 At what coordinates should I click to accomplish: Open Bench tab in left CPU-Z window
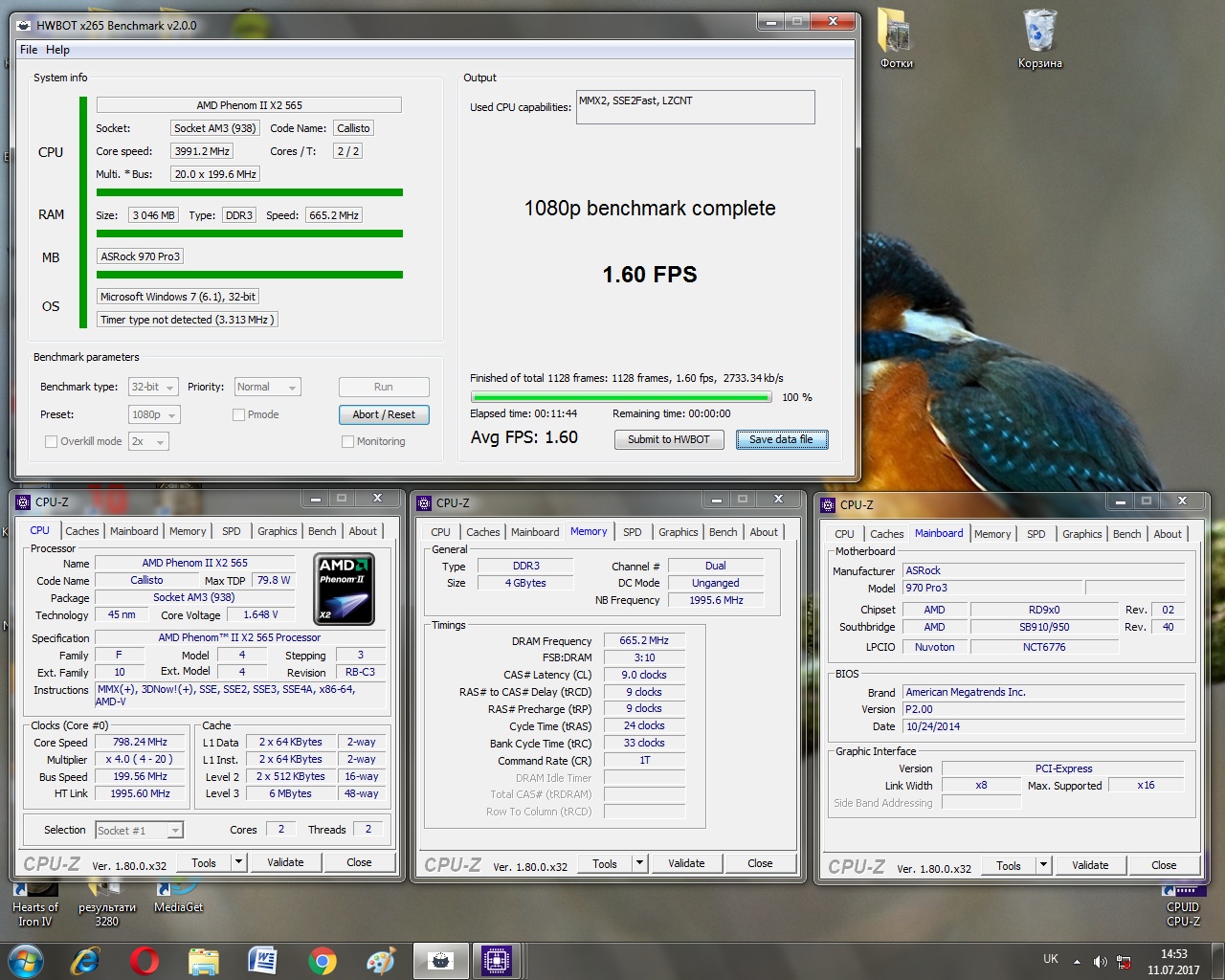[323, 531]
